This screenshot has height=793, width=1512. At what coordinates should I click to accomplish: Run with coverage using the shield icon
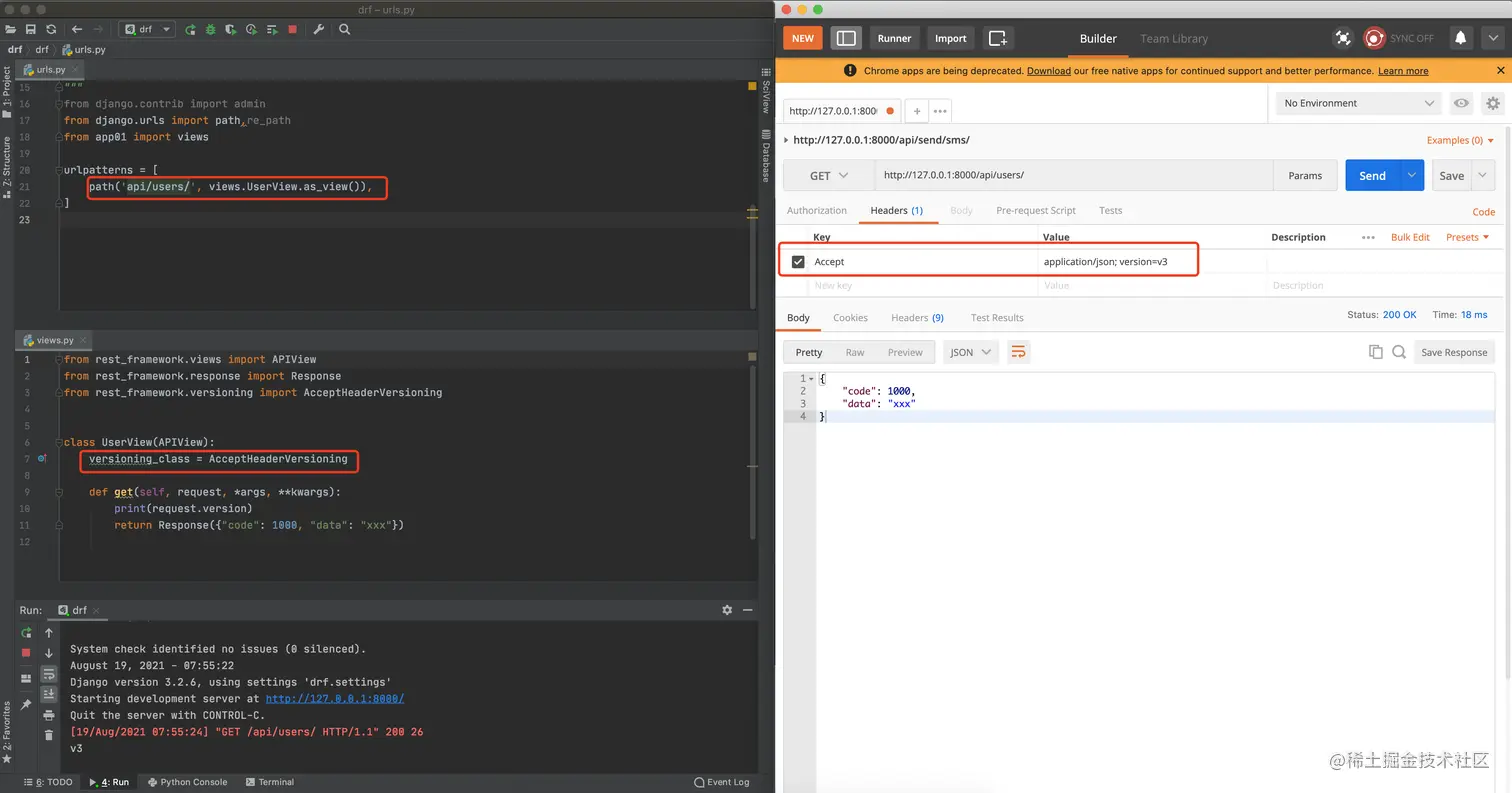(x=231, y=30)
